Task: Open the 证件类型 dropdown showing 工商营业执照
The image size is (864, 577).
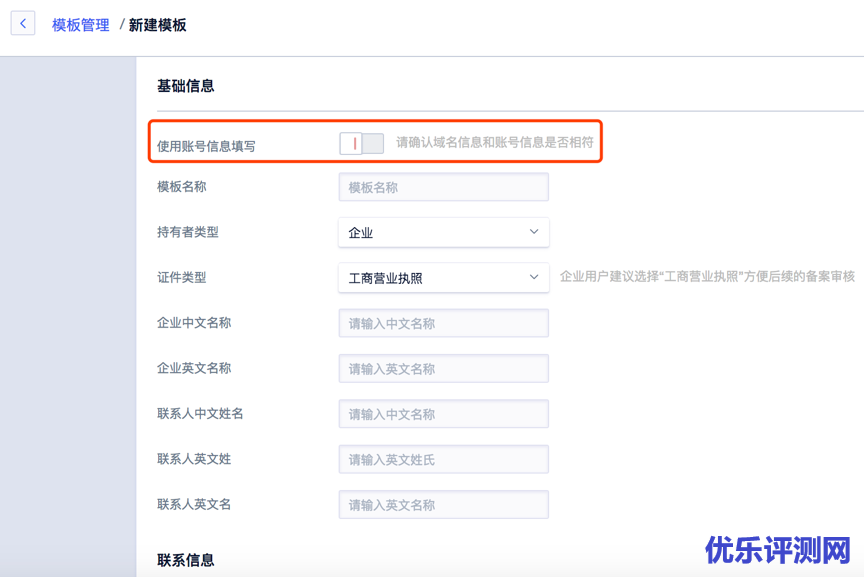Action: (x=443, y=278)
